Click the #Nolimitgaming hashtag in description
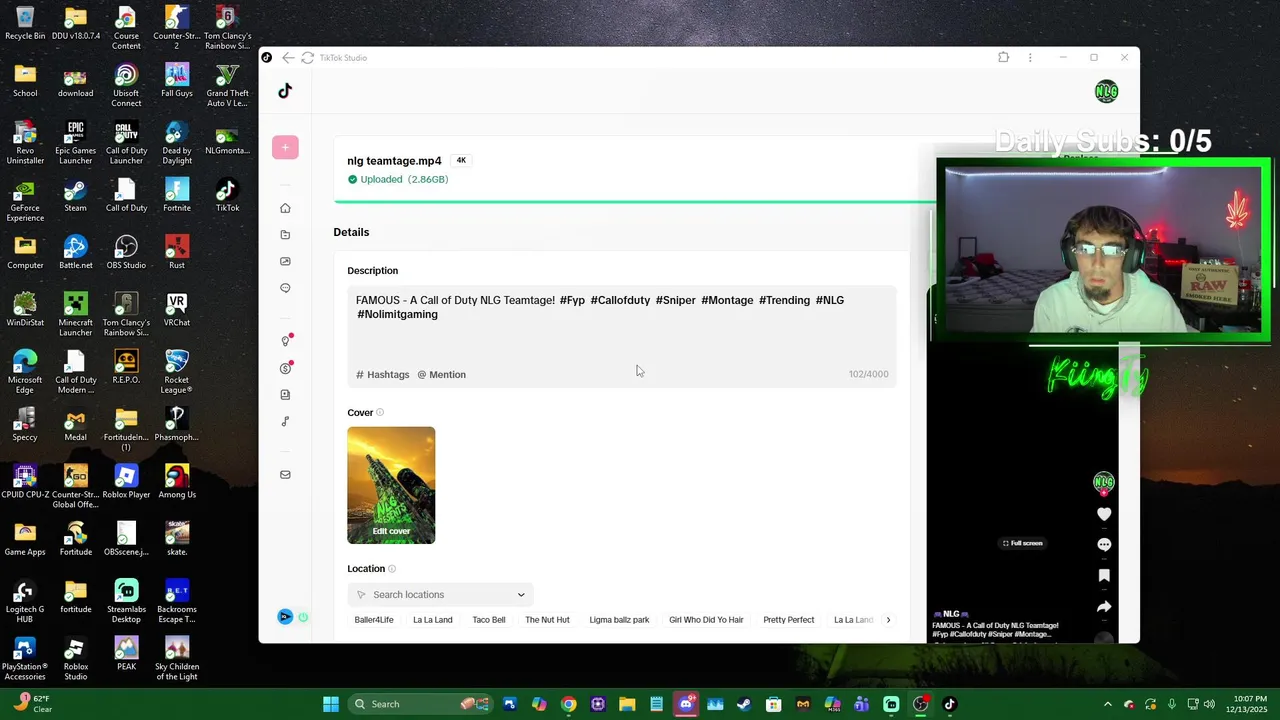The height and width of the screenshot is (720, 1280). tap(397, 315)
